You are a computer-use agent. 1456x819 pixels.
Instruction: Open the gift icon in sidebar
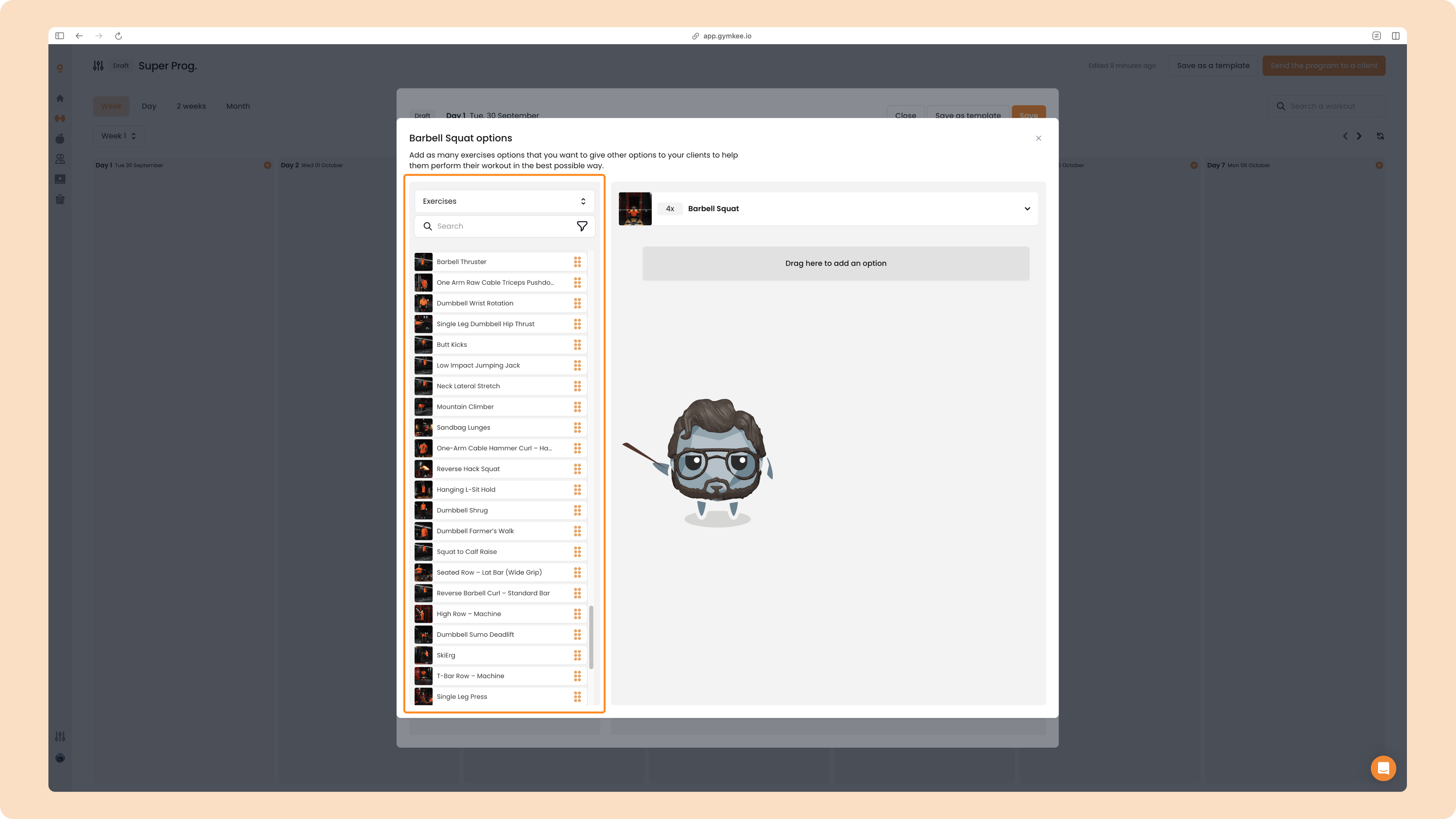coord(60,199)
